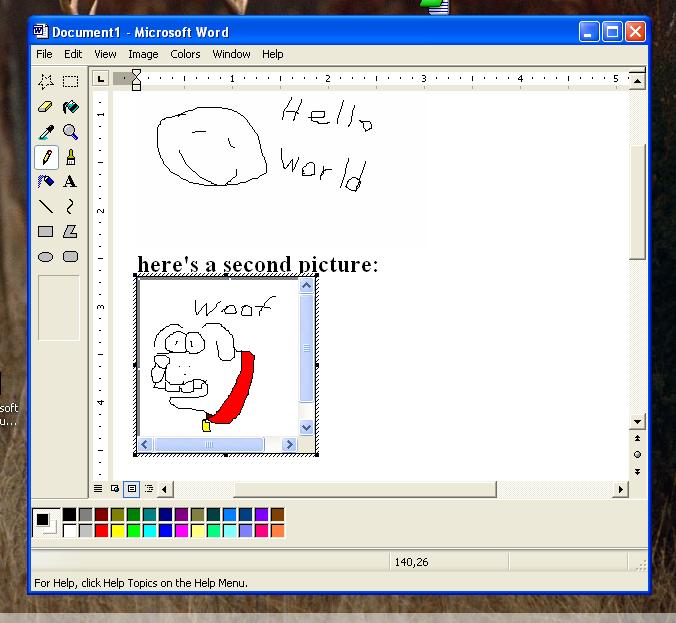Image resolution: width=676 pixels, height=623 pixels.
Task: Choose the Fill With Color bucket tool
Action: pos(70,107)
